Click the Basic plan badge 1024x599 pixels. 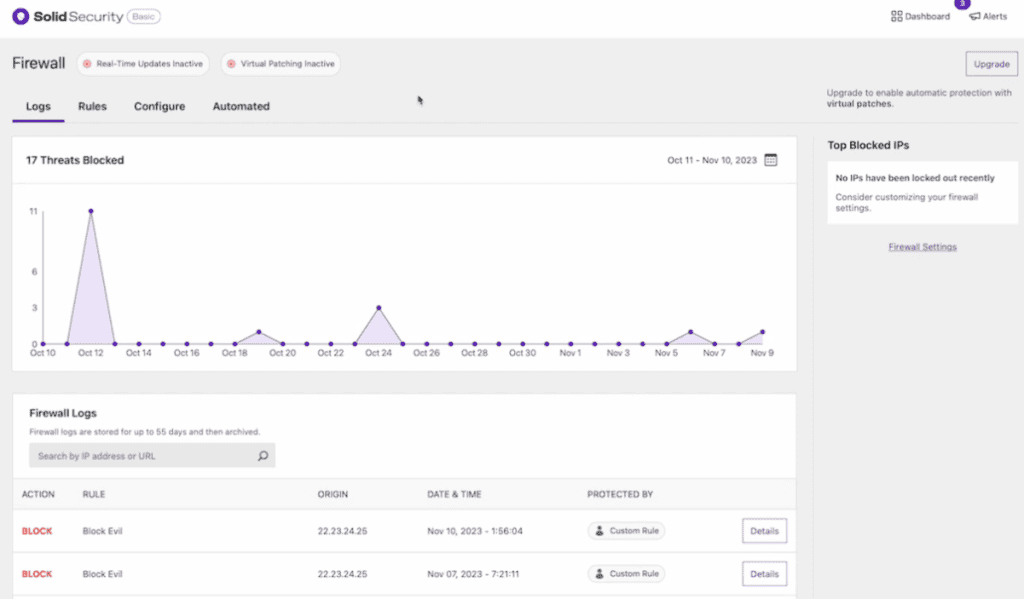coord(144,16)
